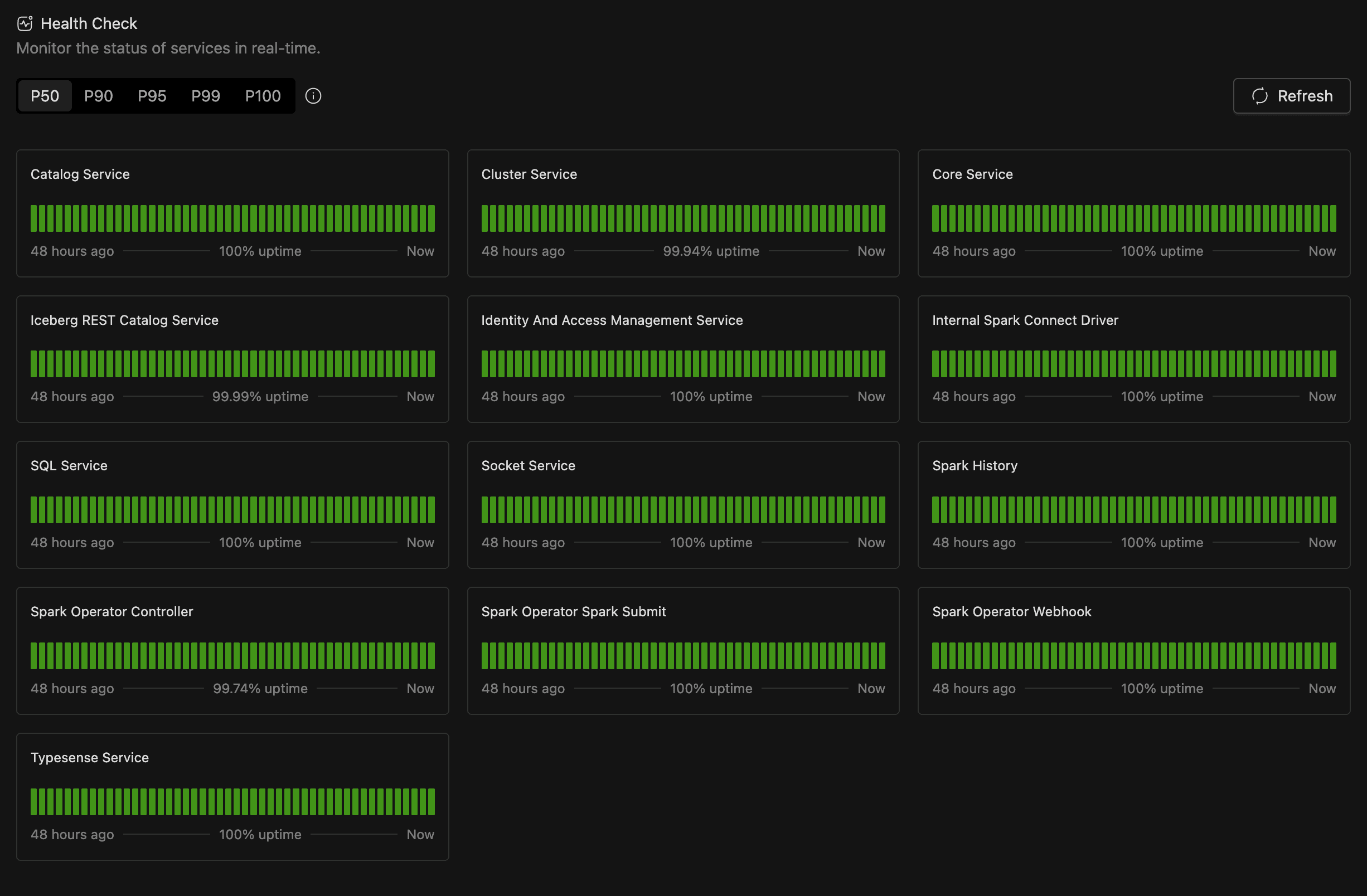Click the Cluster Service status bars
The width and height of the screenshot is (1367, 896).
point(683,218)
